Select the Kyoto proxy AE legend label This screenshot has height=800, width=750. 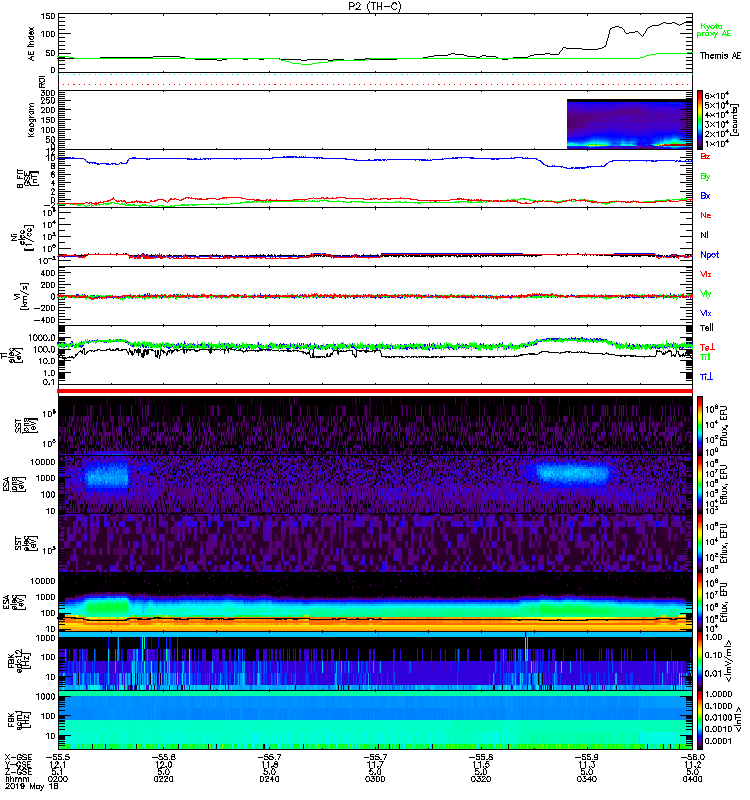(714, 30)
